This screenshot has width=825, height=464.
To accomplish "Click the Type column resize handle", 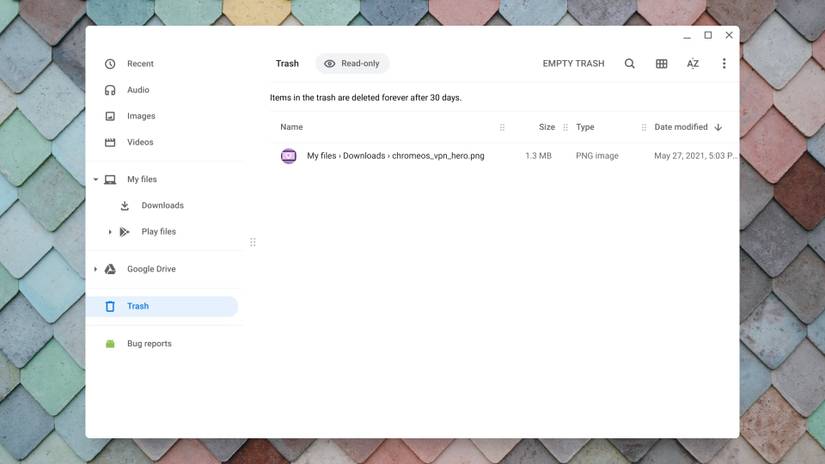I will pyautogui.click(x=644, y=127).
